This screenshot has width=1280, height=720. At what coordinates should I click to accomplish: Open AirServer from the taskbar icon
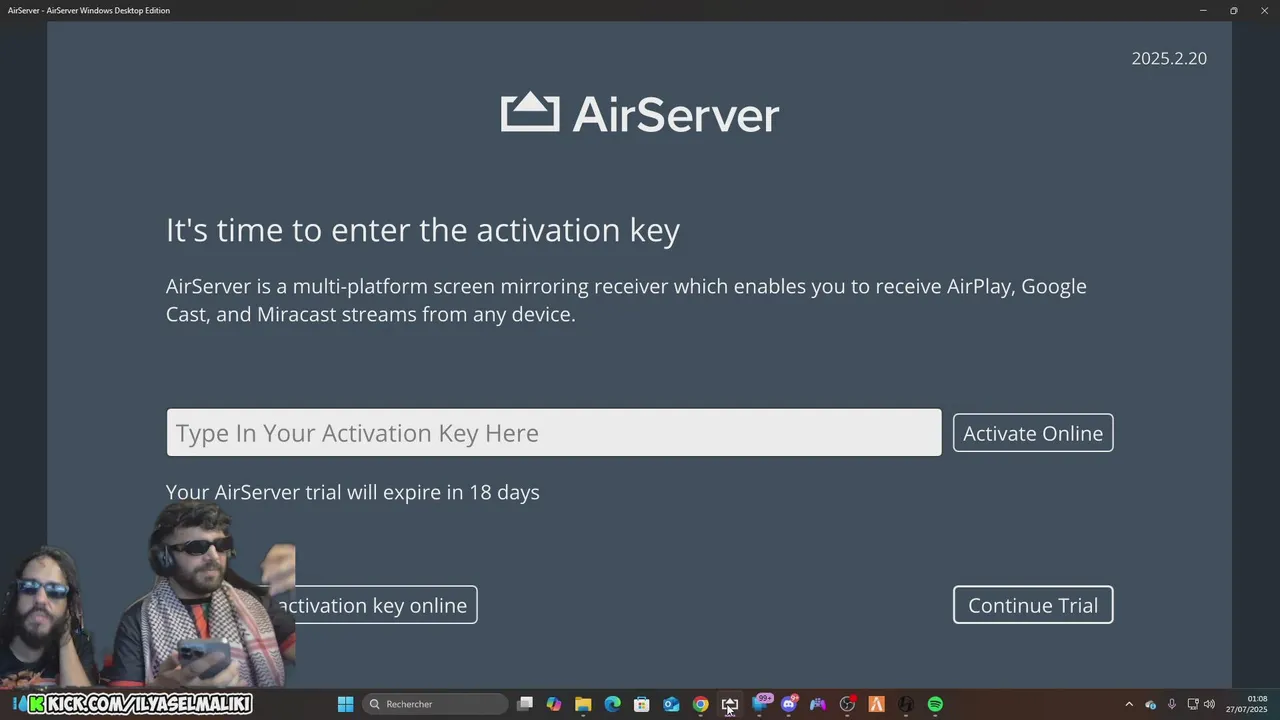click(730, 704)
